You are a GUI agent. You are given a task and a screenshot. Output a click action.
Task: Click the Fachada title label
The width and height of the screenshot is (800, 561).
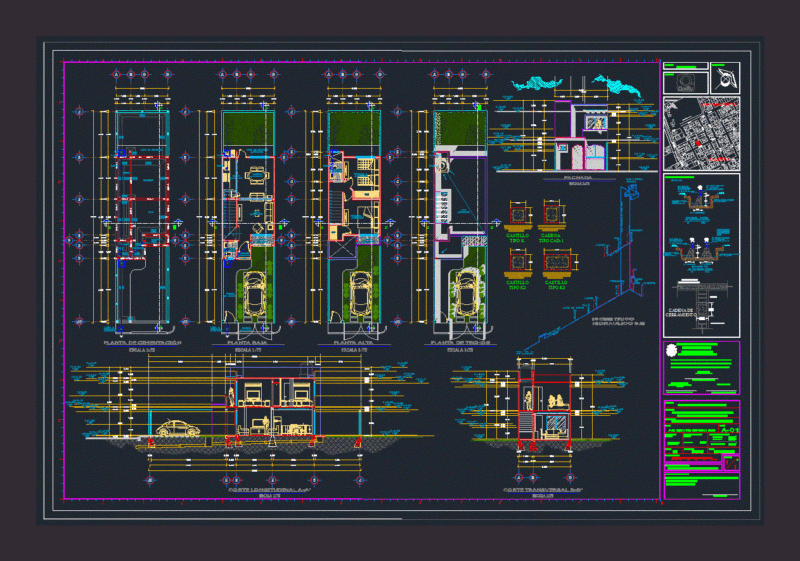(578, 177)
